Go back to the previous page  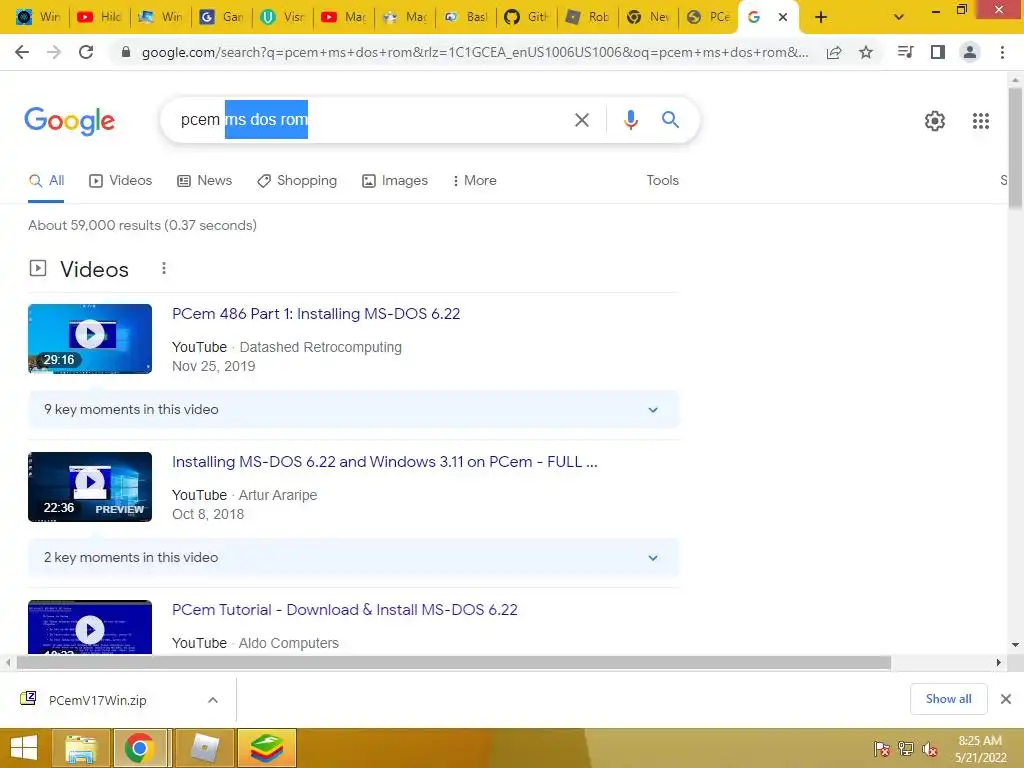(22, 52)
